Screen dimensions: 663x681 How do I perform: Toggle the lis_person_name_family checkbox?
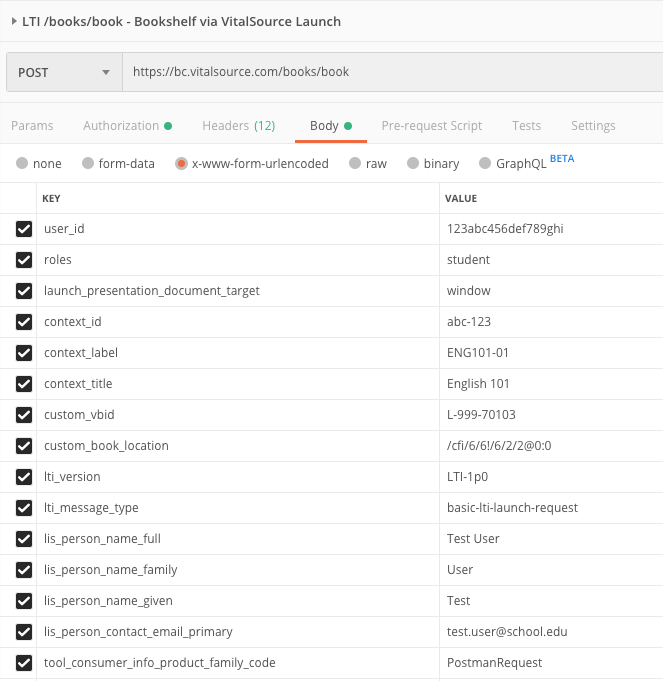24,570
